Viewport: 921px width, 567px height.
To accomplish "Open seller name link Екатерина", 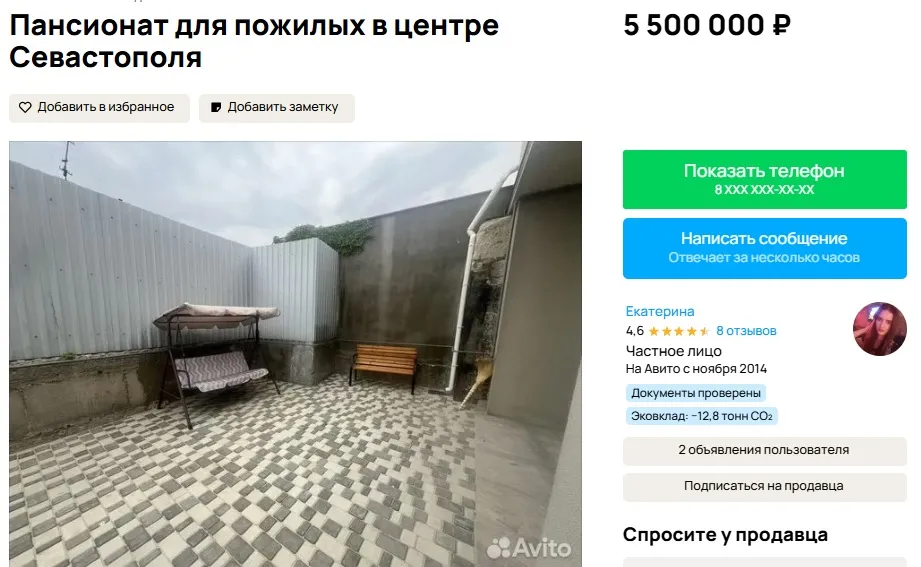I will coord(660,311).
